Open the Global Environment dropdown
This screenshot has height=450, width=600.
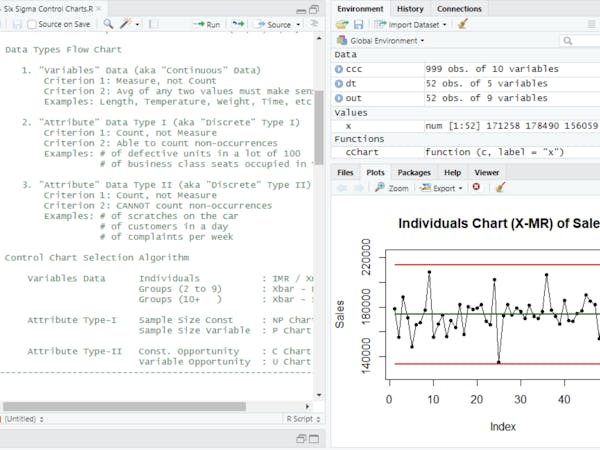point(380,41)
